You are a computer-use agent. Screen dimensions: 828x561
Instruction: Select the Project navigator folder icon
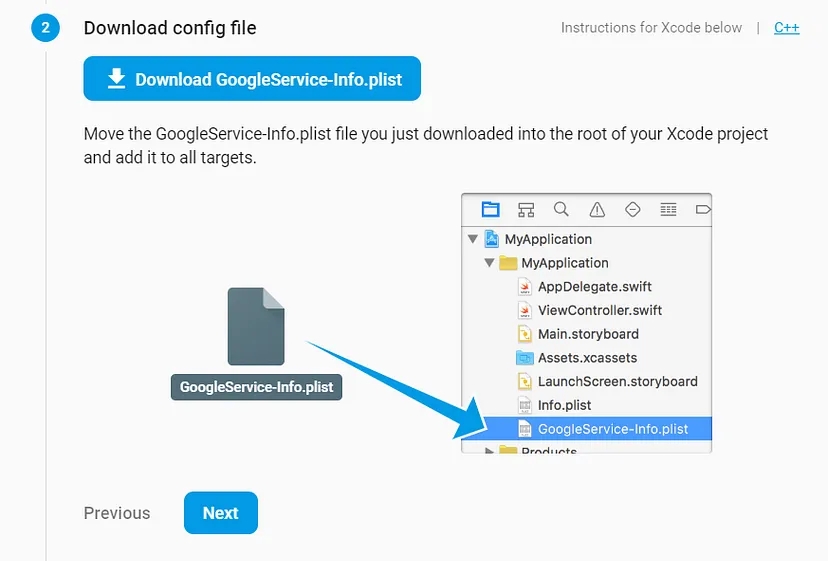(490, 209)
